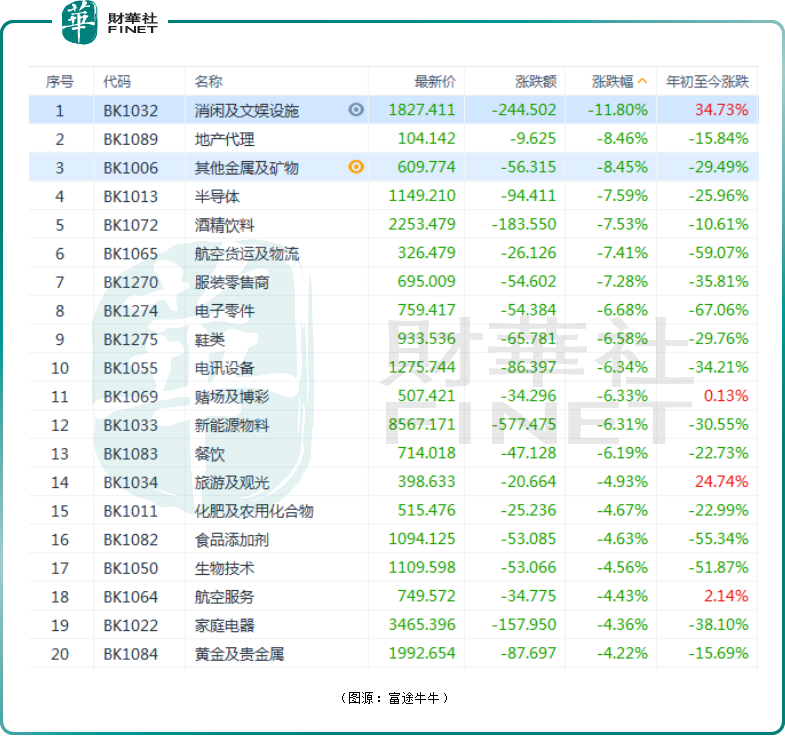Open the 地产代理 sector name
The width and height of the screenshot is (785, 755).
point(224,139)
